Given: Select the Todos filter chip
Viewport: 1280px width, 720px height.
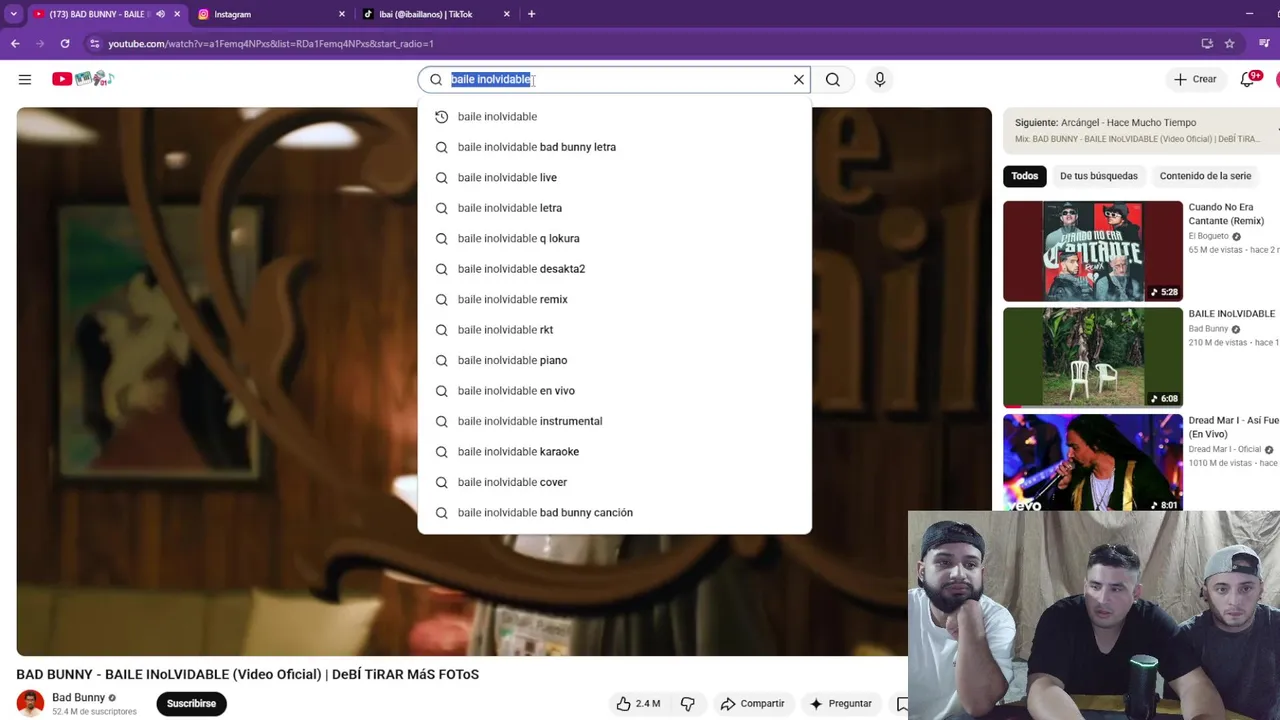Looking at the screenshot, I should [1024, 176].
